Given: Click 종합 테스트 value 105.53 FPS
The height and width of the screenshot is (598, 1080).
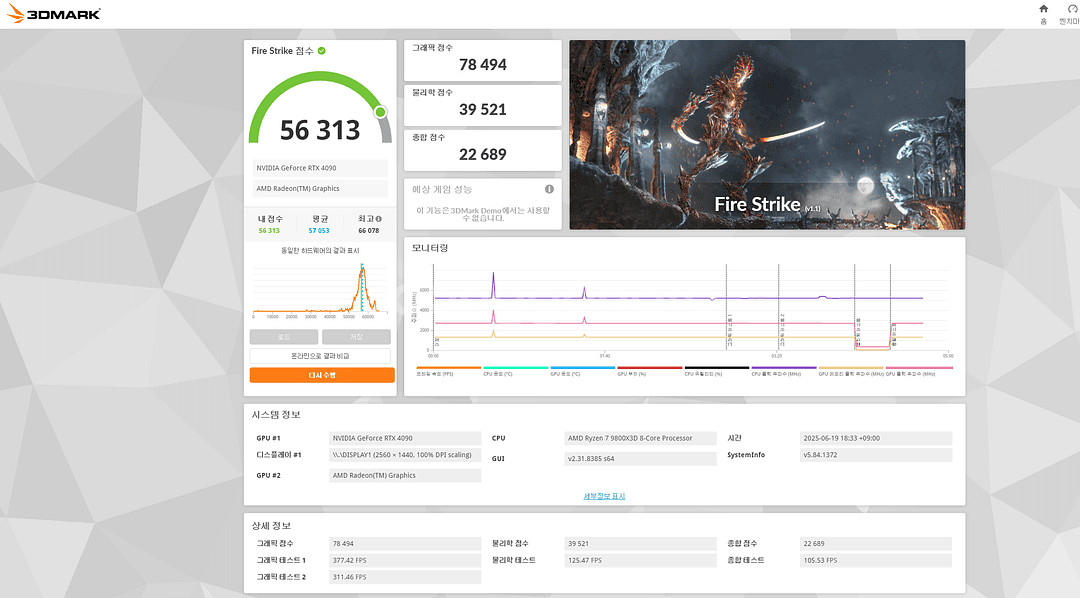Looking at the screenshot, I should coord(876,560).
